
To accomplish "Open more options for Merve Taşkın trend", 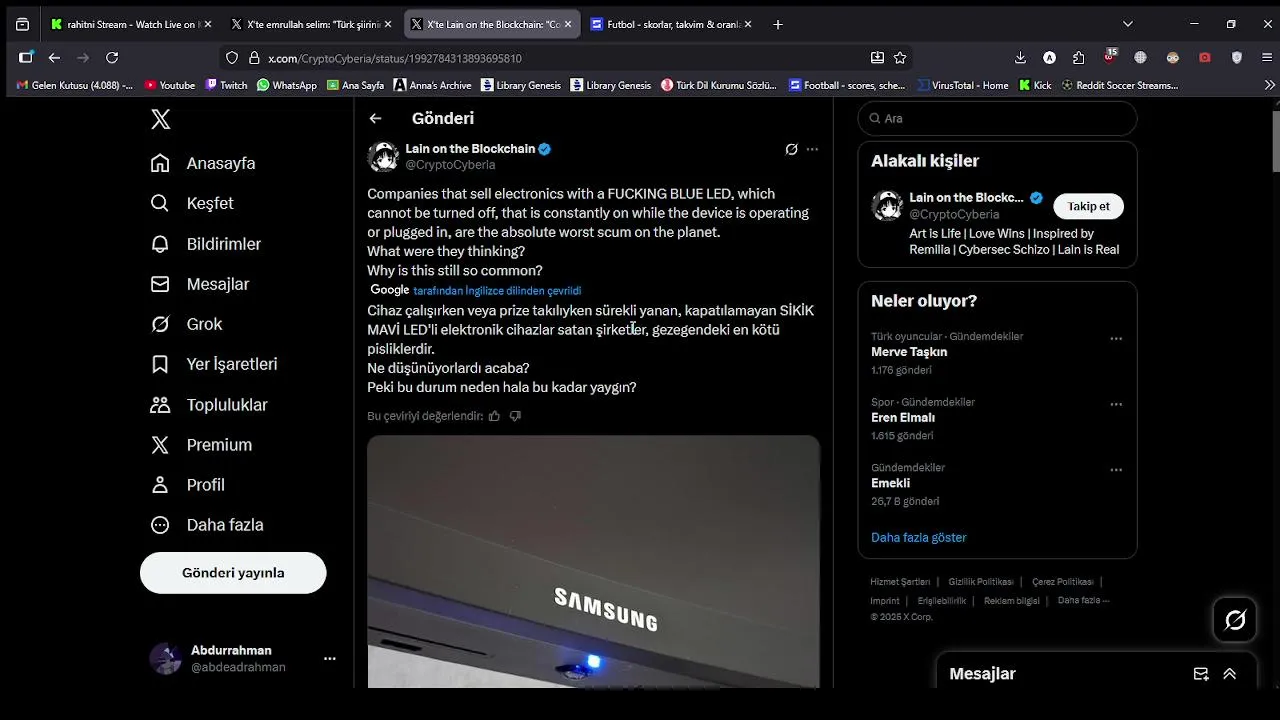I will (x=1116, y=338).
